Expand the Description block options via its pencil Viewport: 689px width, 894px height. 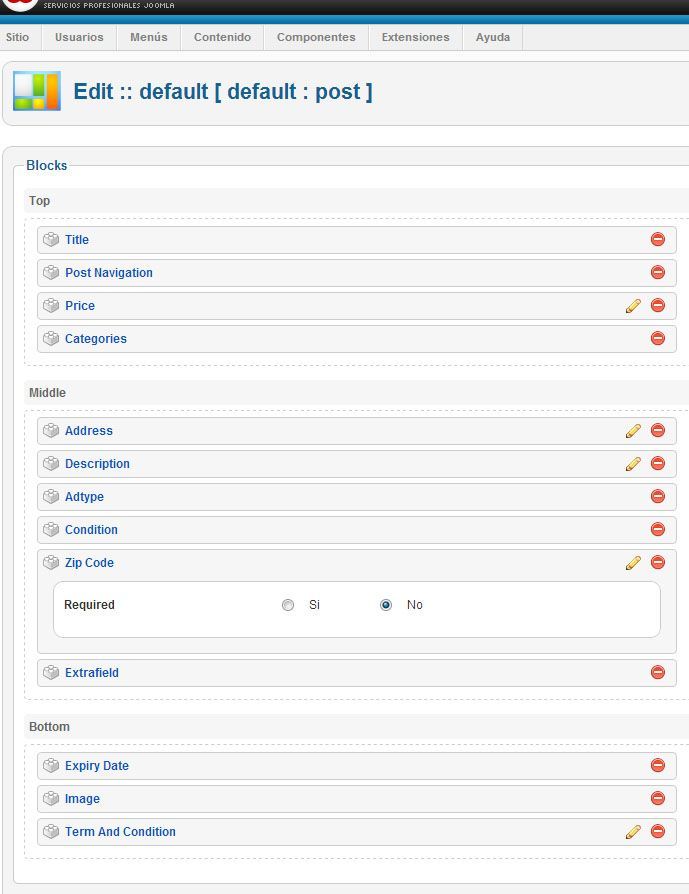633,464
